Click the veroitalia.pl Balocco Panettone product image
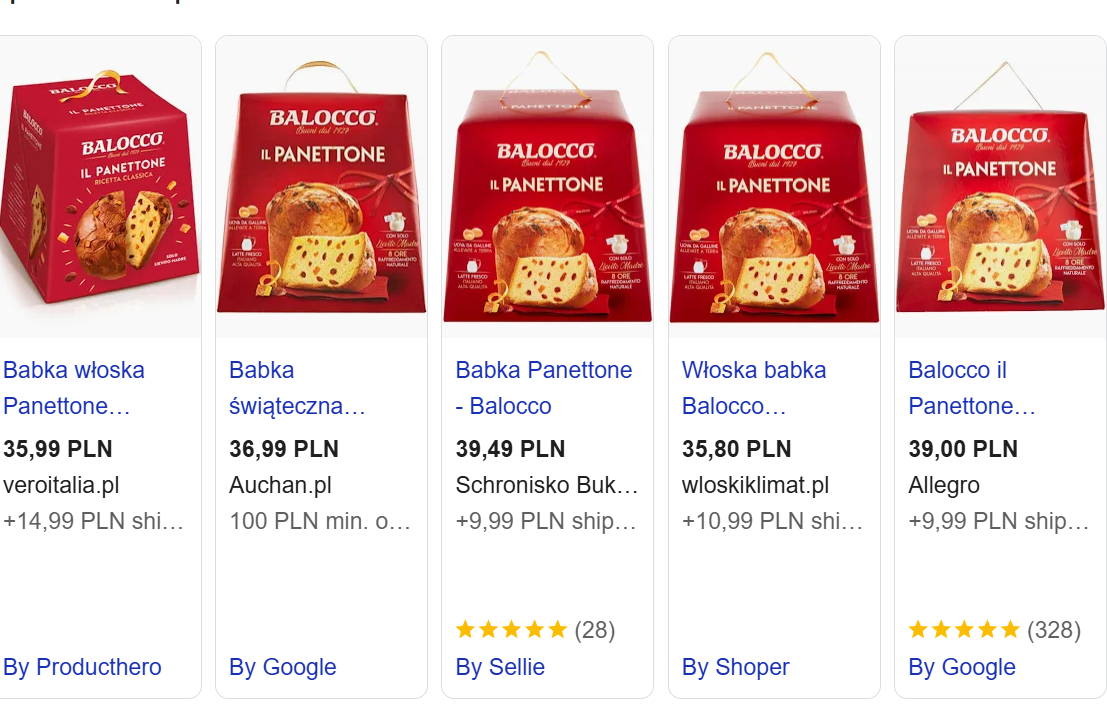 tap(98, 190)
